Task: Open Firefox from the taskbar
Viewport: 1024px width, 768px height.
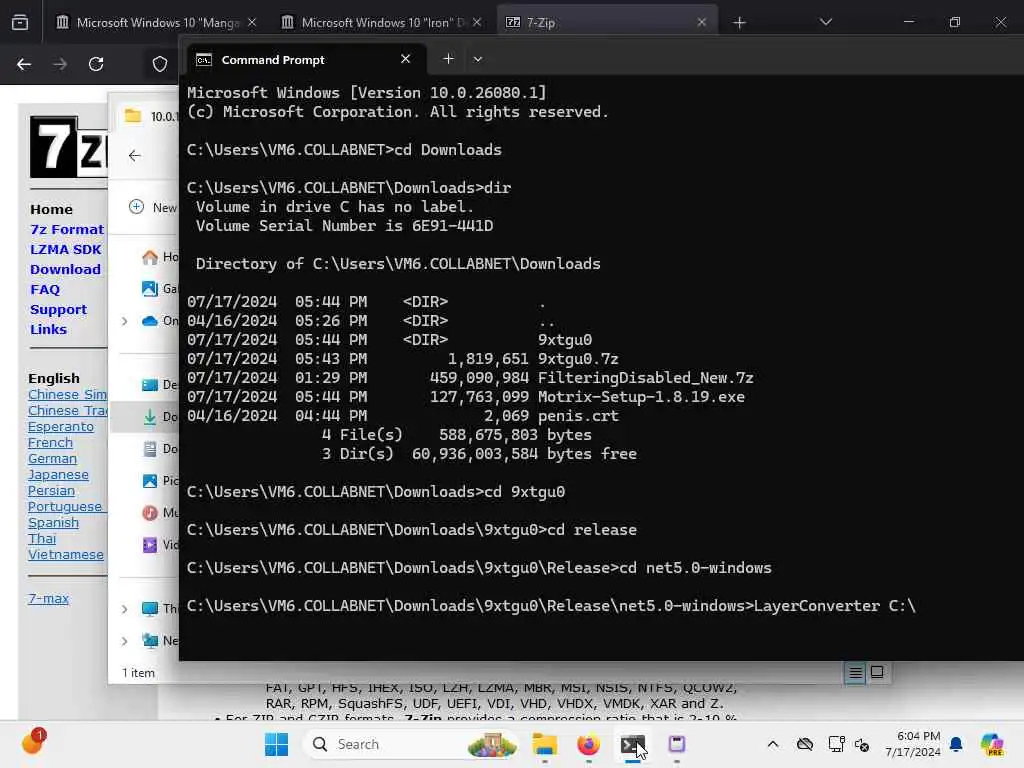Action: tap(588, 744)
